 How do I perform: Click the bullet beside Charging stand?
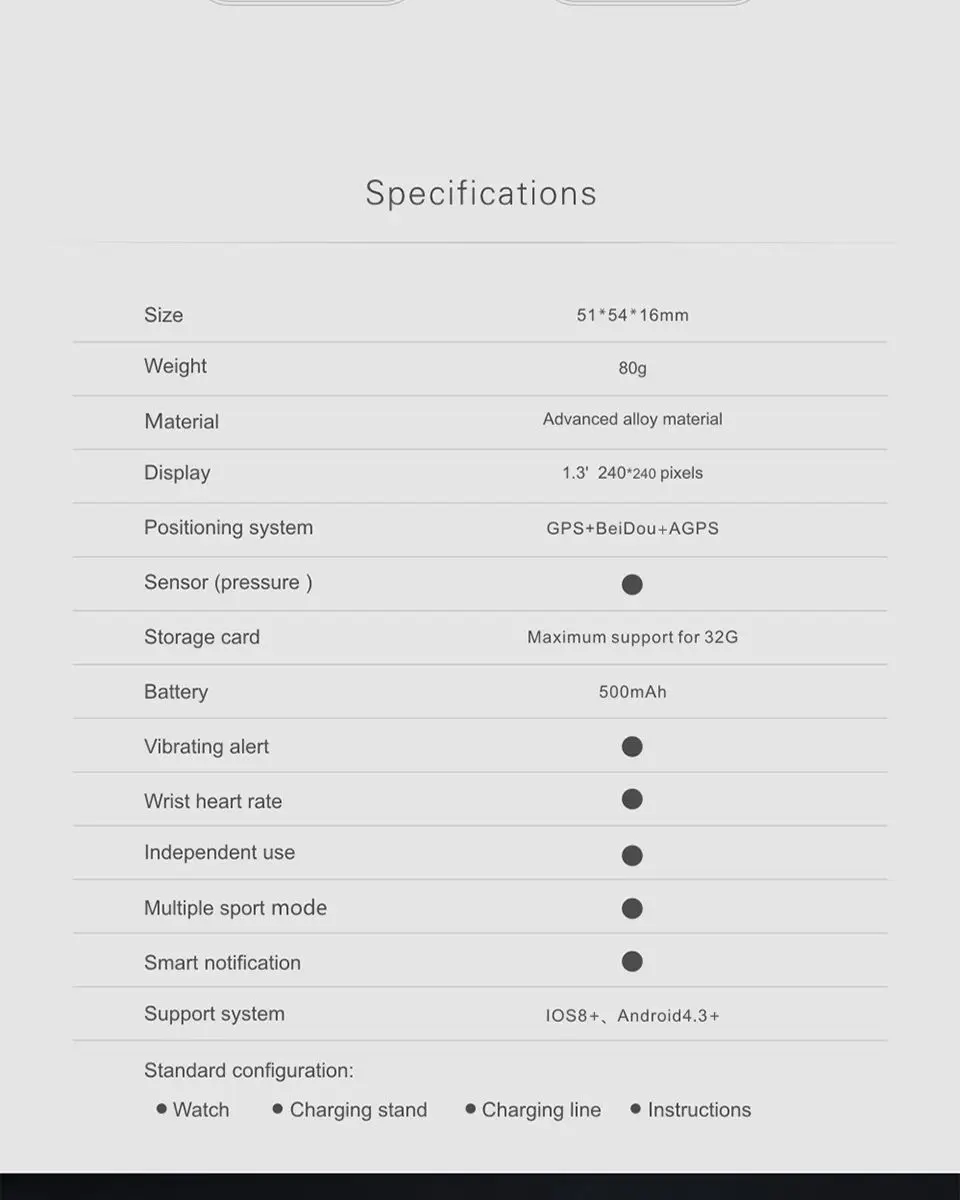click(x=278, y=1109)
